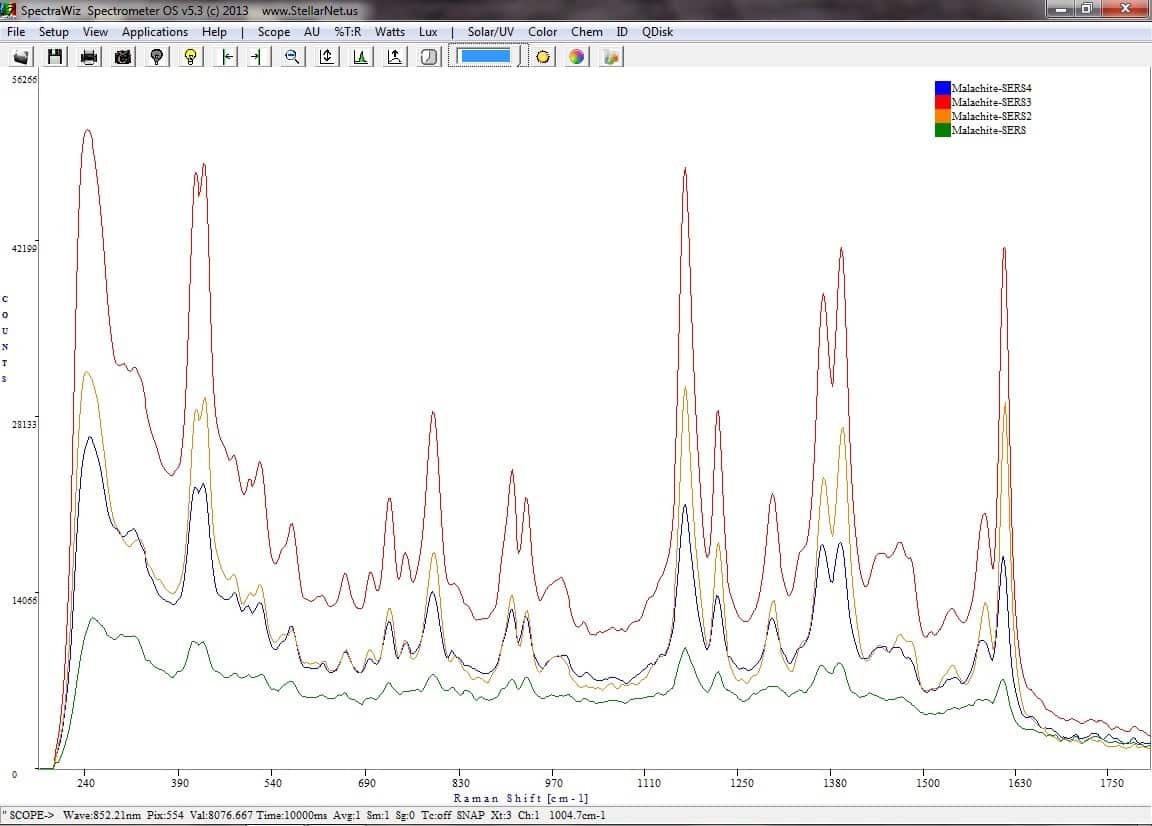
Task: Click the SpectraWiz window title text
Action: tap(190, 11)
